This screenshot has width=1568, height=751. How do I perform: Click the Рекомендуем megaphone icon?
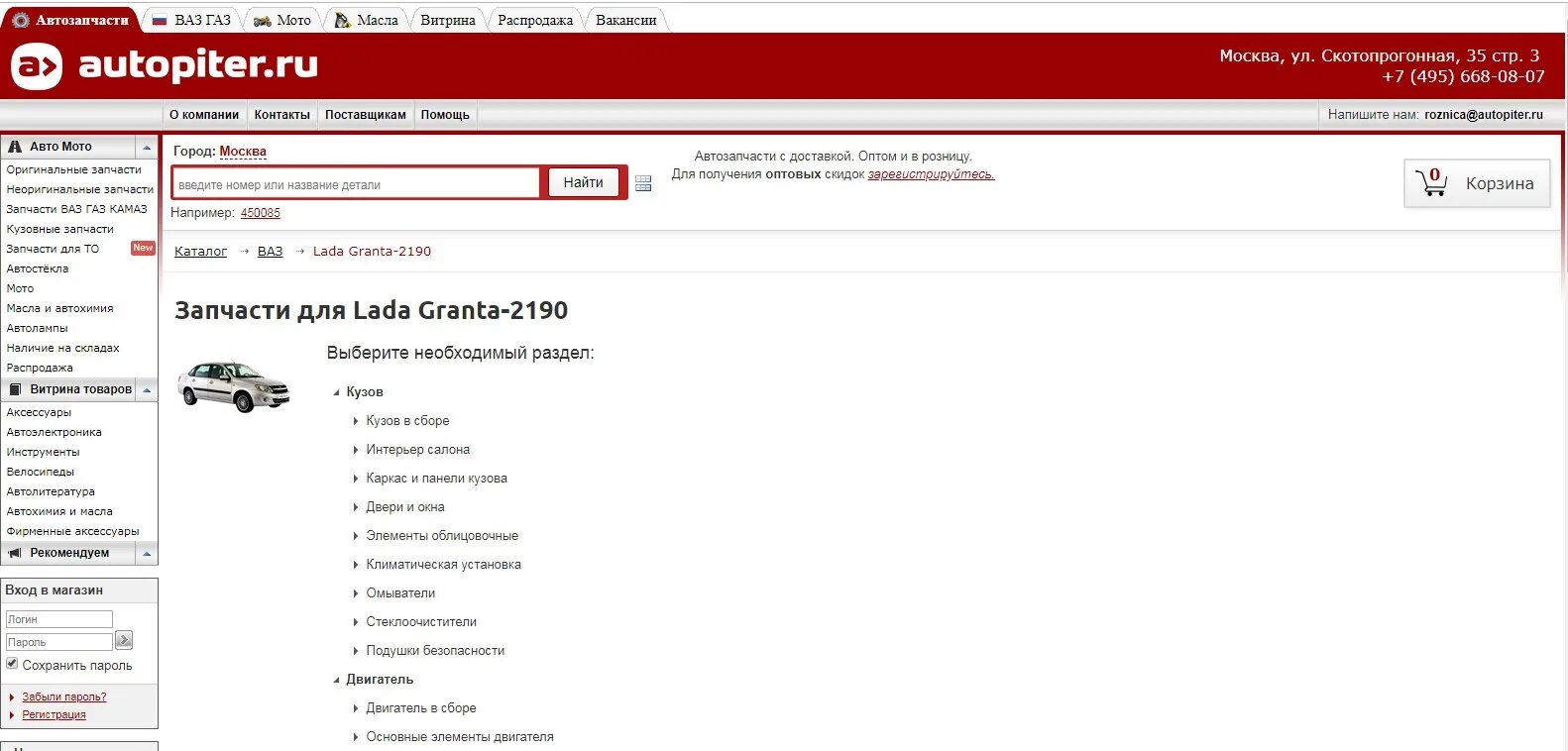(x=15, y=553)
